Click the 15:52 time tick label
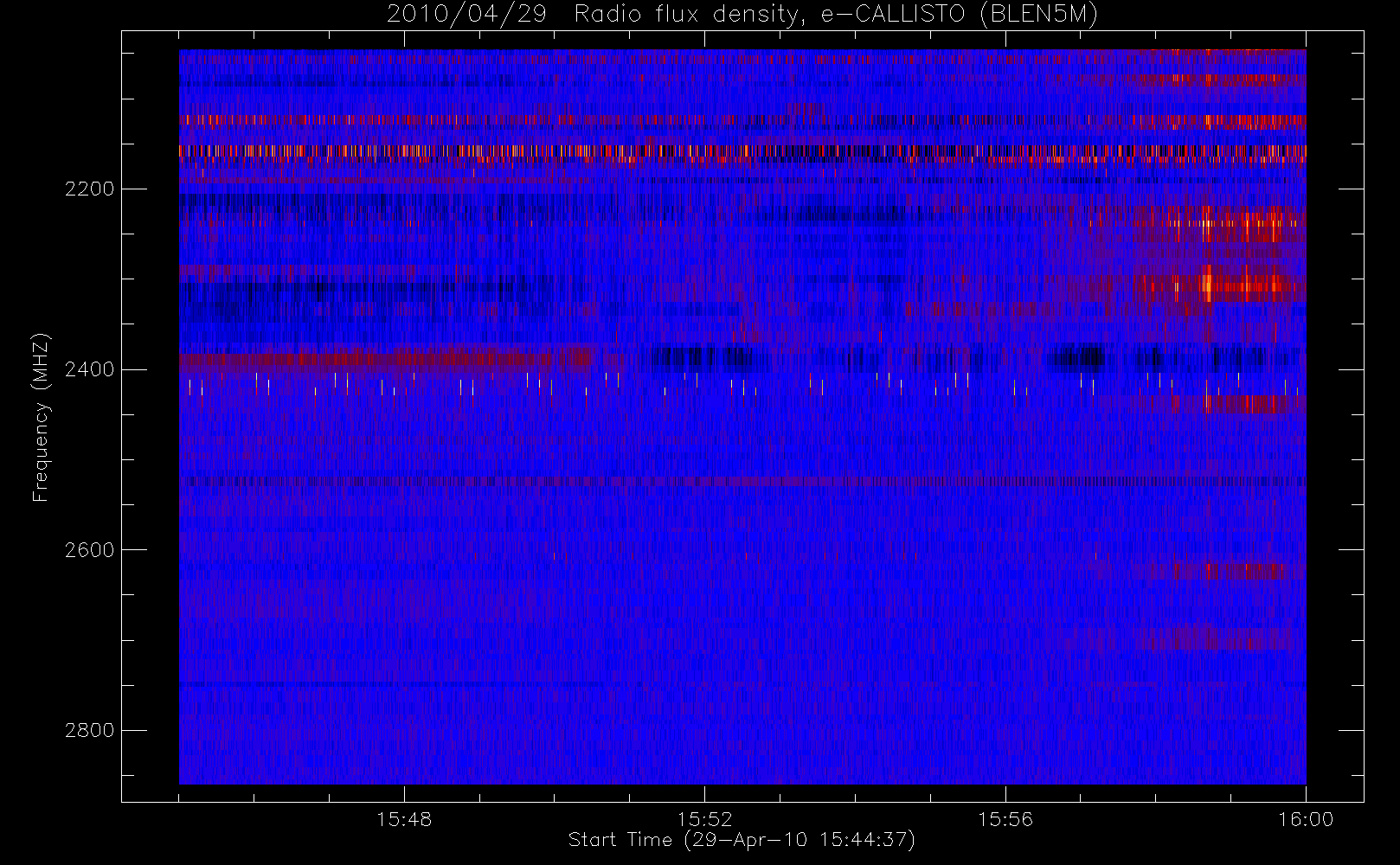1400x865 pixels. pos(704,819)
